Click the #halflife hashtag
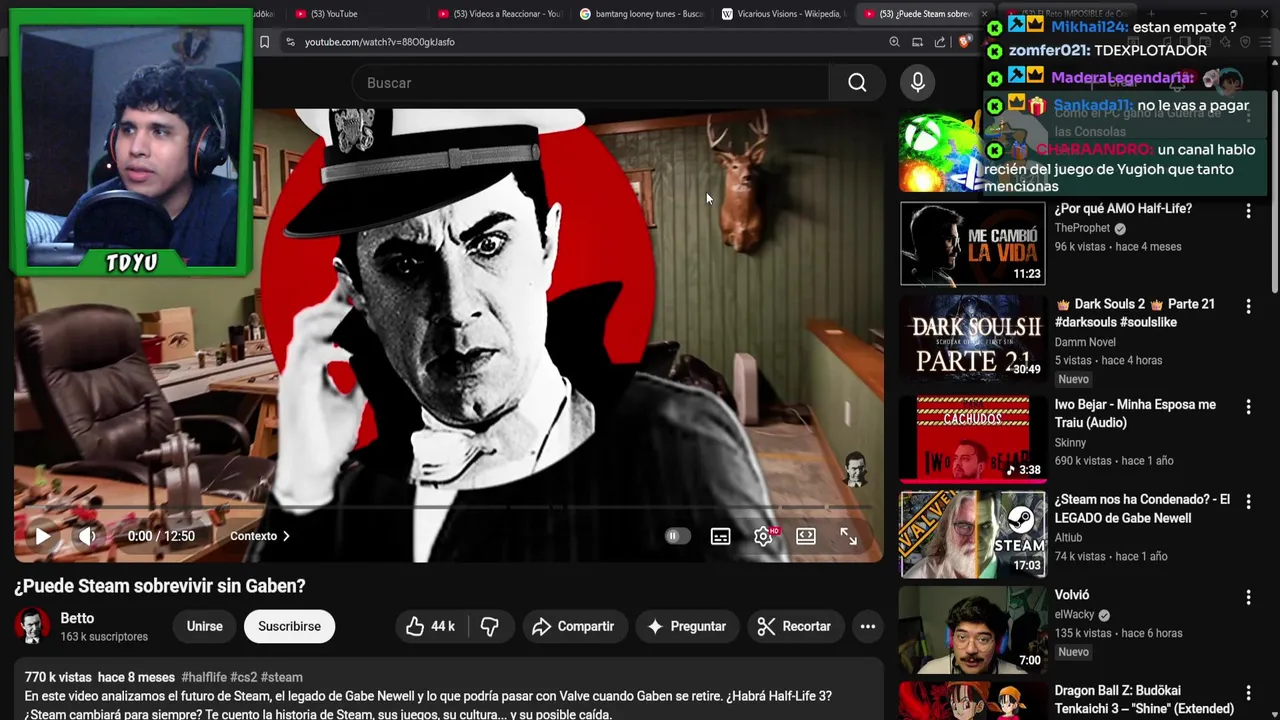 (x=203, y=677)
